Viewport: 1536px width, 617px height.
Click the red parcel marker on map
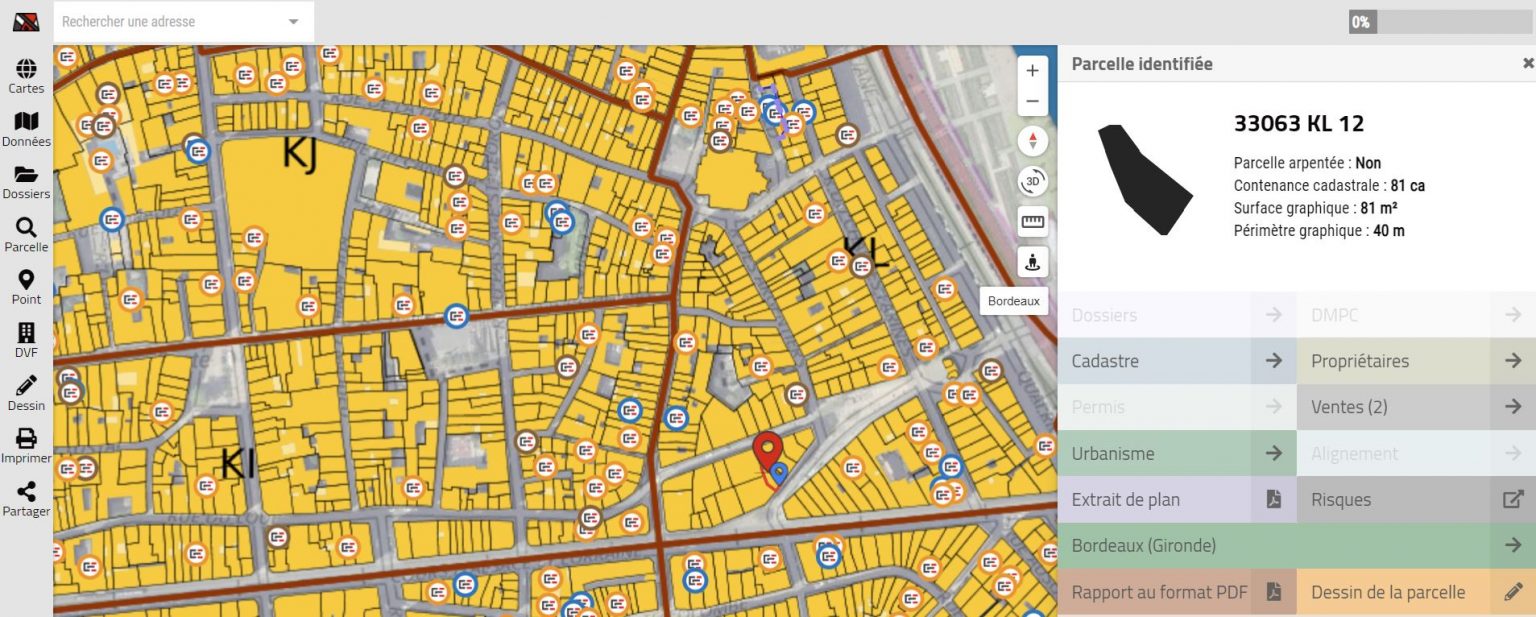point(767,450)
